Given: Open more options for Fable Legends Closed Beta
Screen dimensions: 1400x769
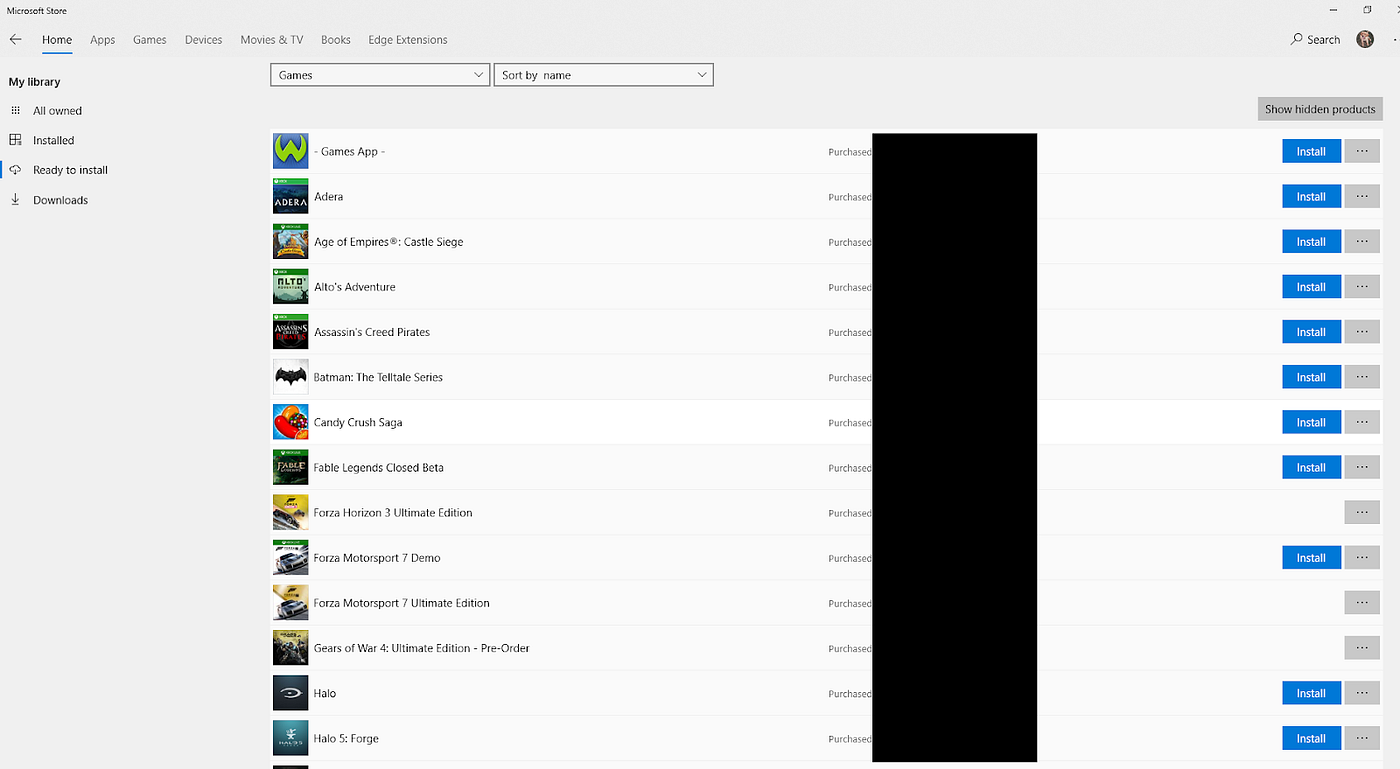Looking at the screenshot, I should click(x=1362, y=467).
